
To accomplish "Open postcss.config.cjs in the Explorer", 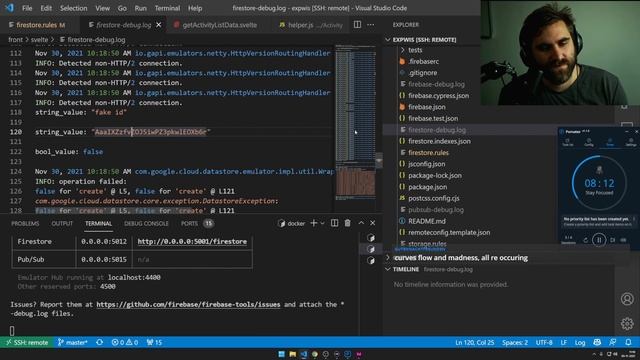I will (433, 198).
